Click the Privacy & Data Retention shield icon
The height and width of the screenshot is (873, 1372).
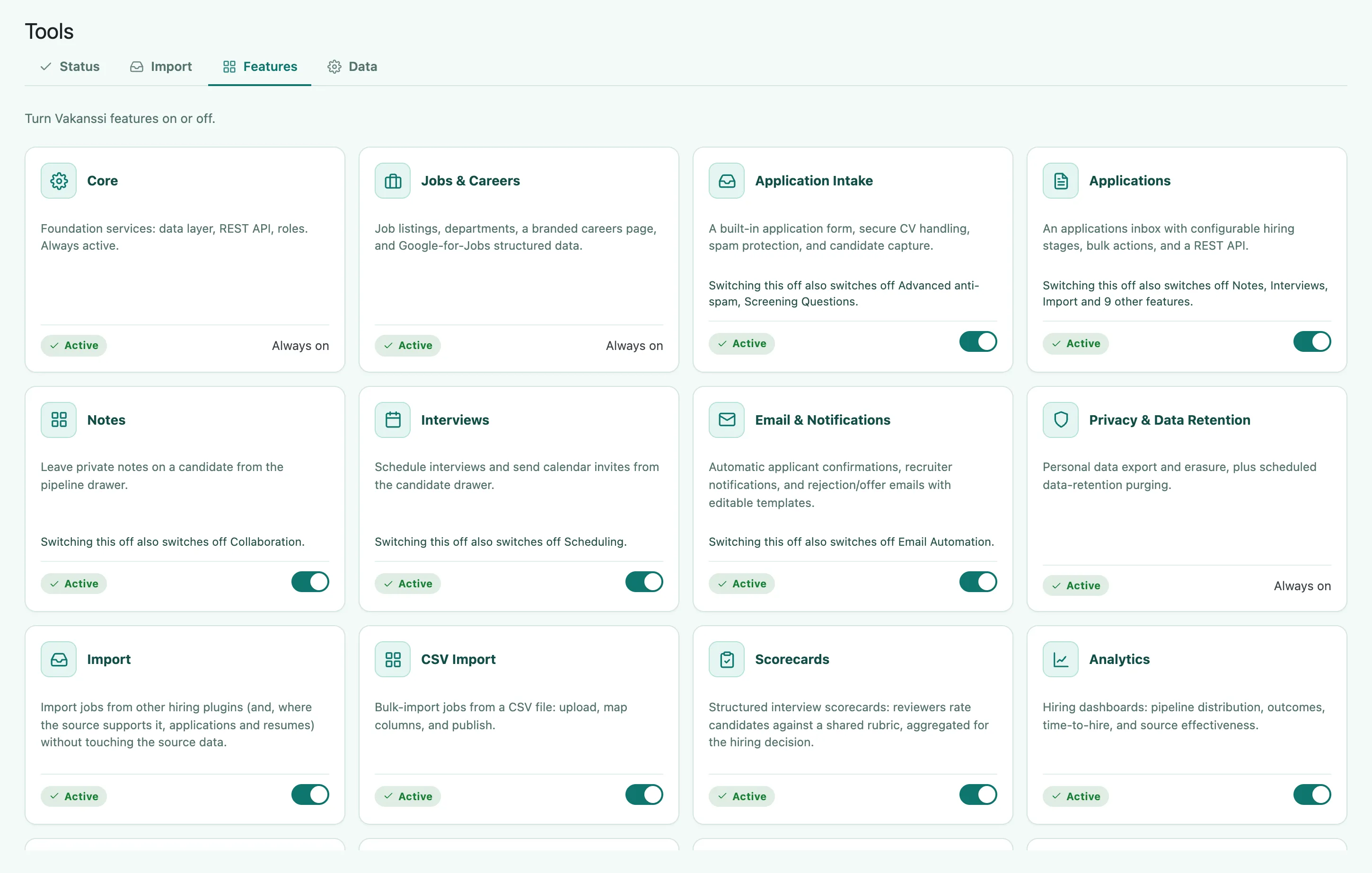(x=1060, y=419)
